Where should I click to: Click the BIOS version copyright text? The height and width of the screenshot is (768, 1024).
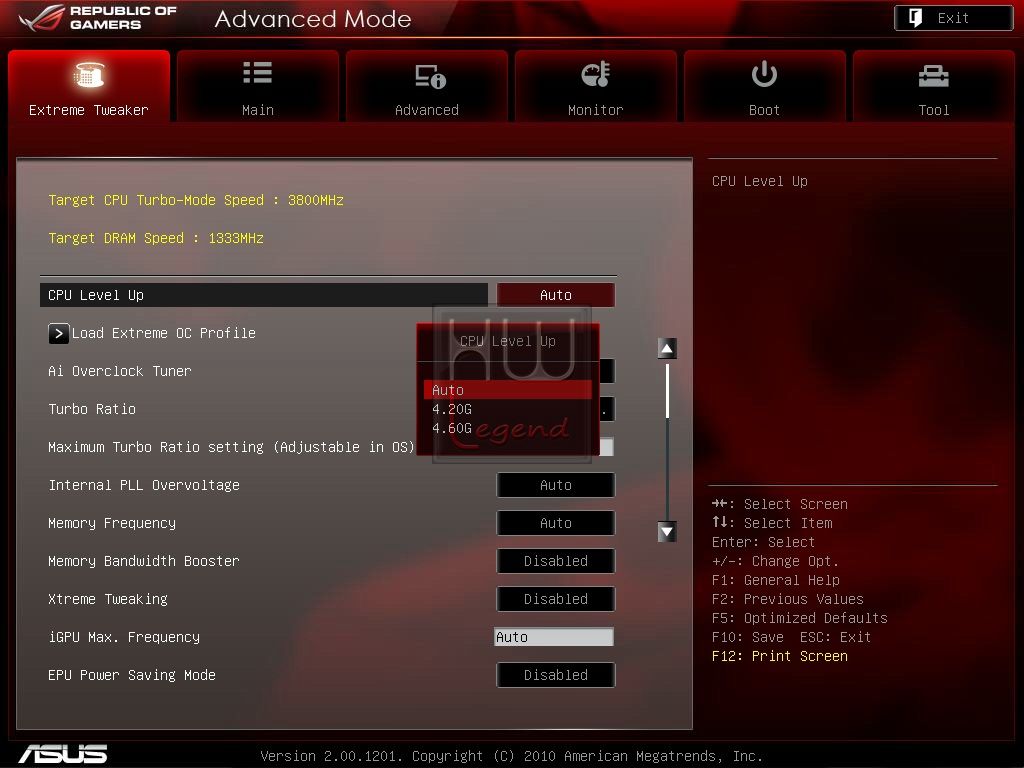(x=511, y=756)
